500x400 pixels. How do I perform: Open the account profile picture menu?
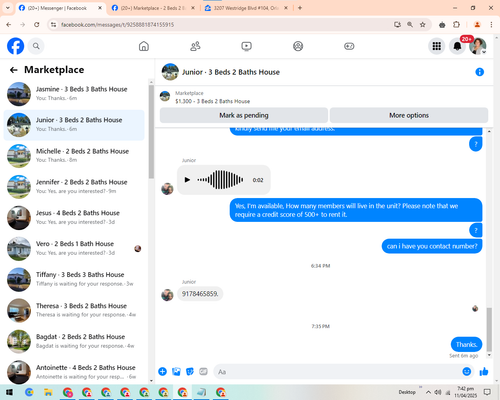478,46
